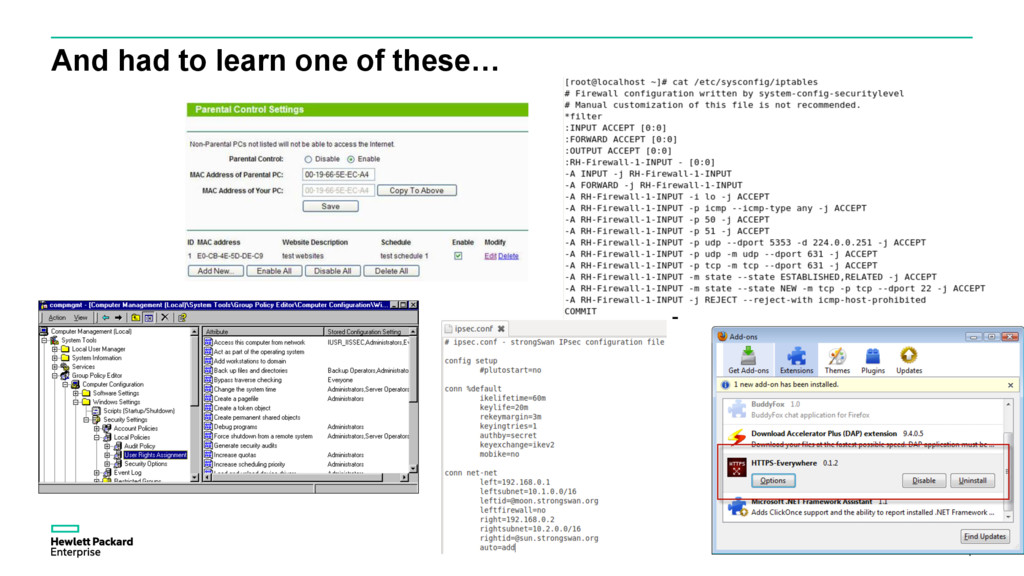Select the Enable parental control radio button
The width and height of the screenshot is (1024, 576).
tap(351, 159)
